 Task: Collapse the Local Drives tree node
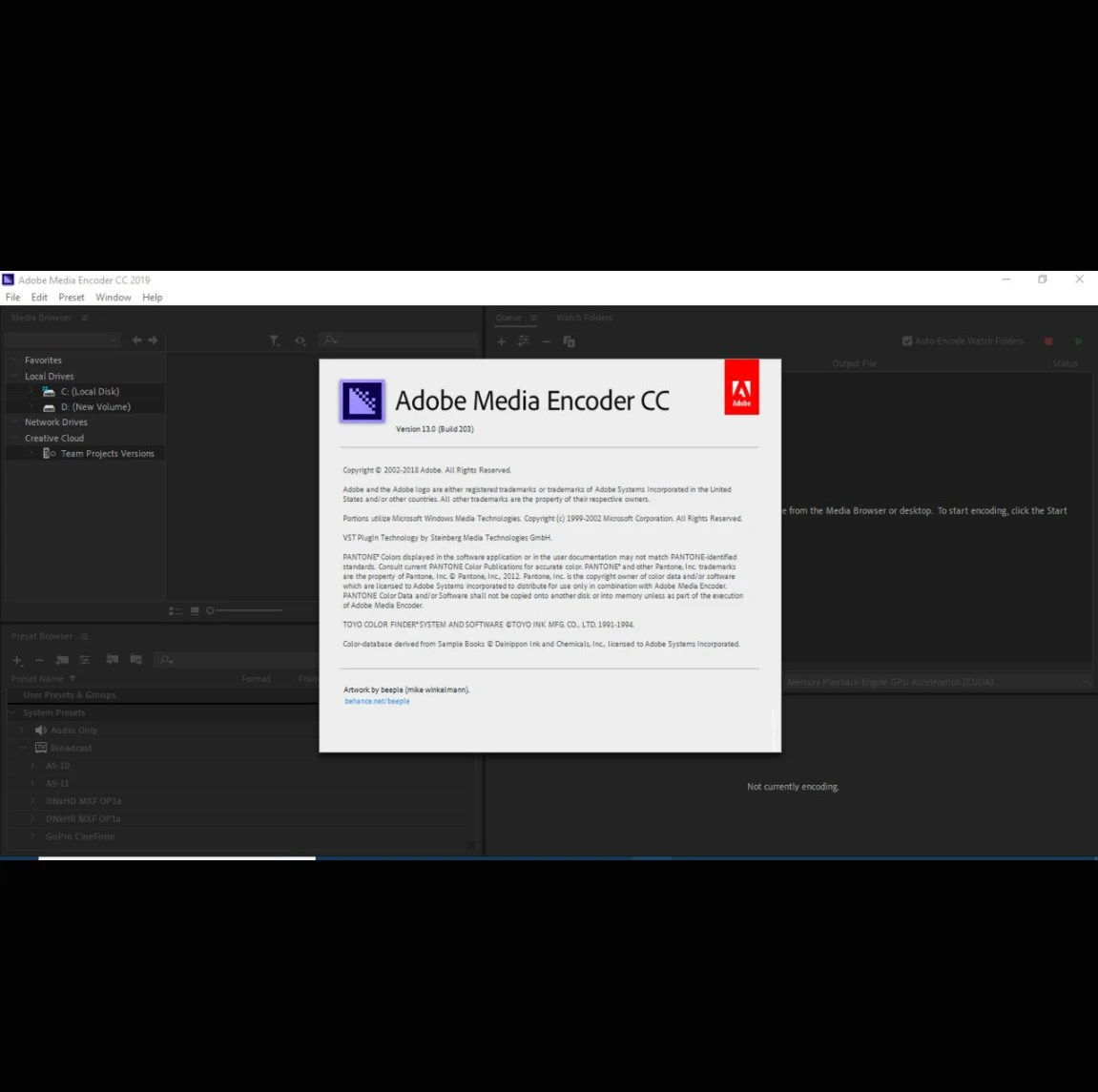click(x=13, y=376)
